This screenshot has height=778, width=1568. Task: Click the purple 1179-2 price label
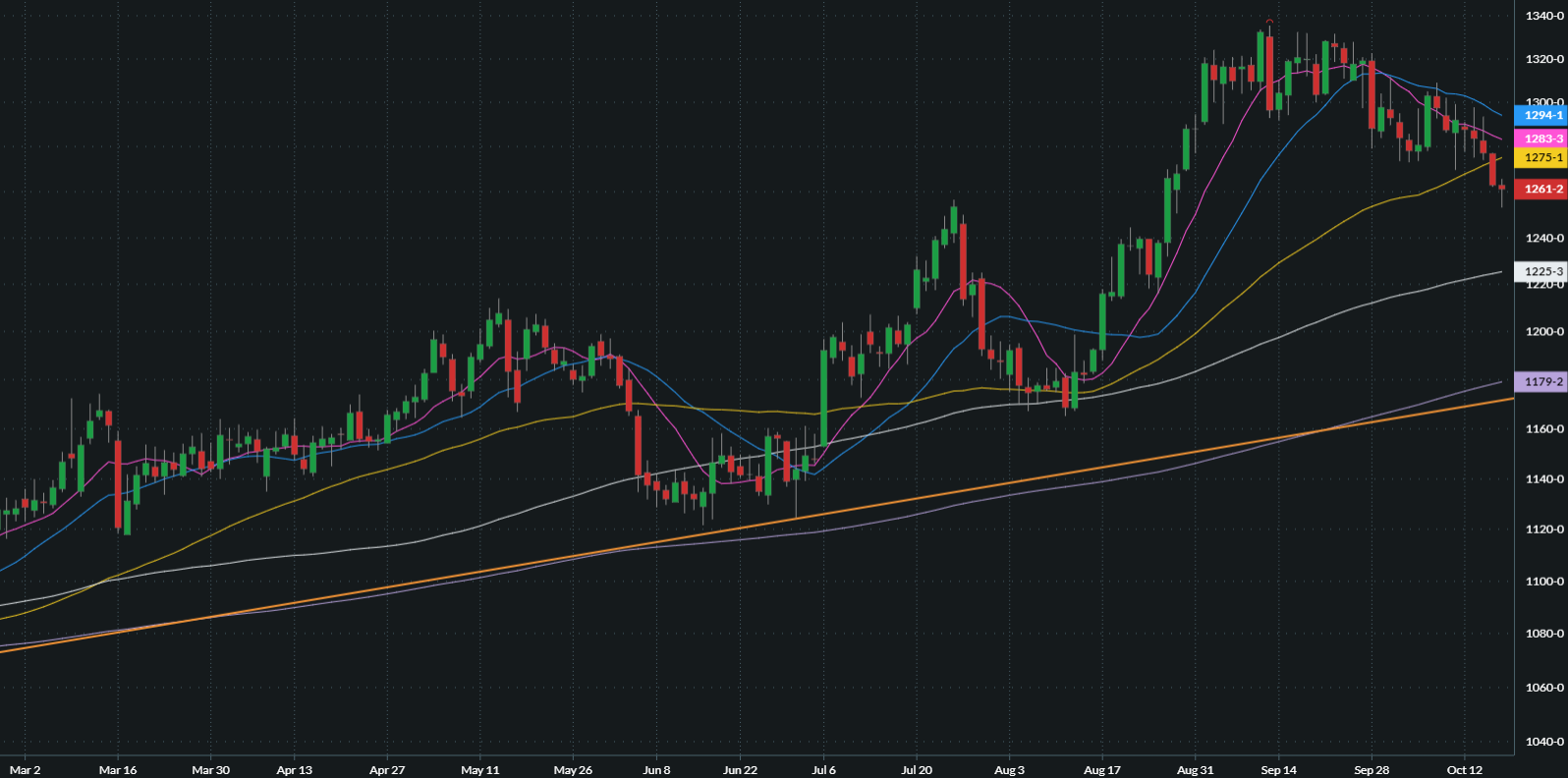pos(1540,381)
